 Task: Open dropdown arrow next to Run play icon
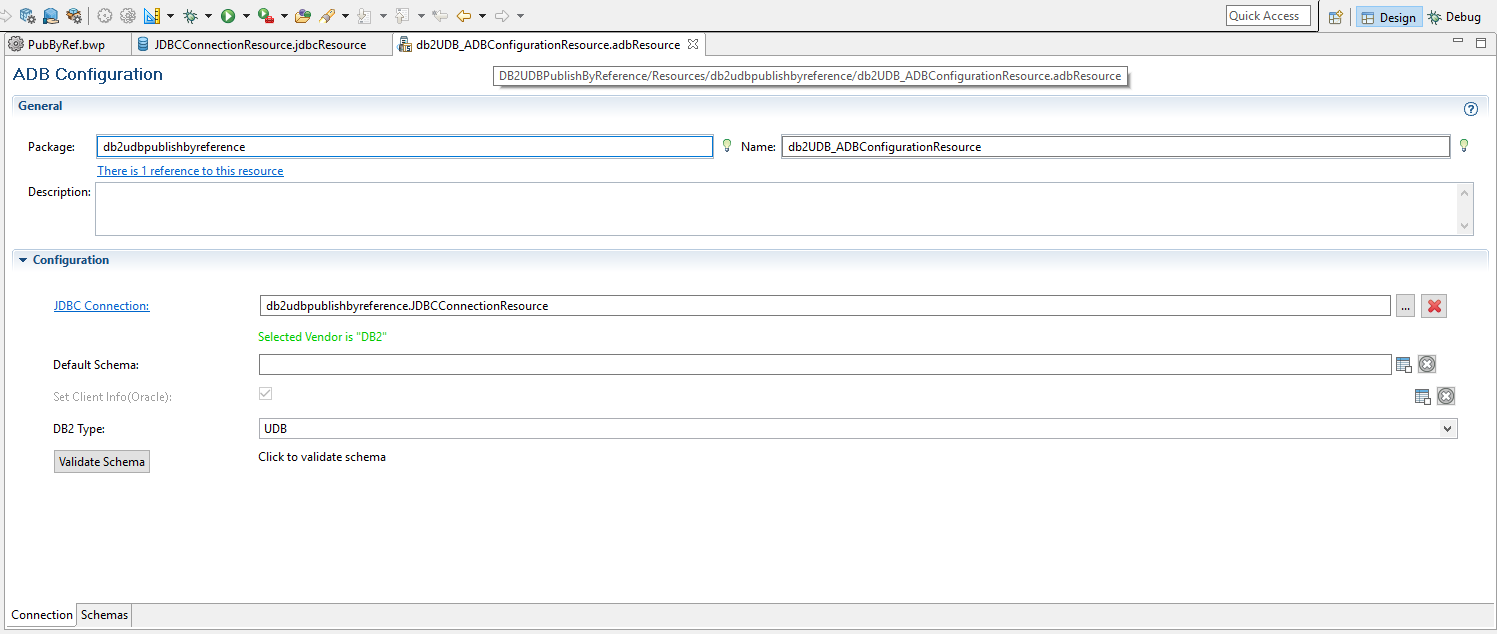(246, 16)
